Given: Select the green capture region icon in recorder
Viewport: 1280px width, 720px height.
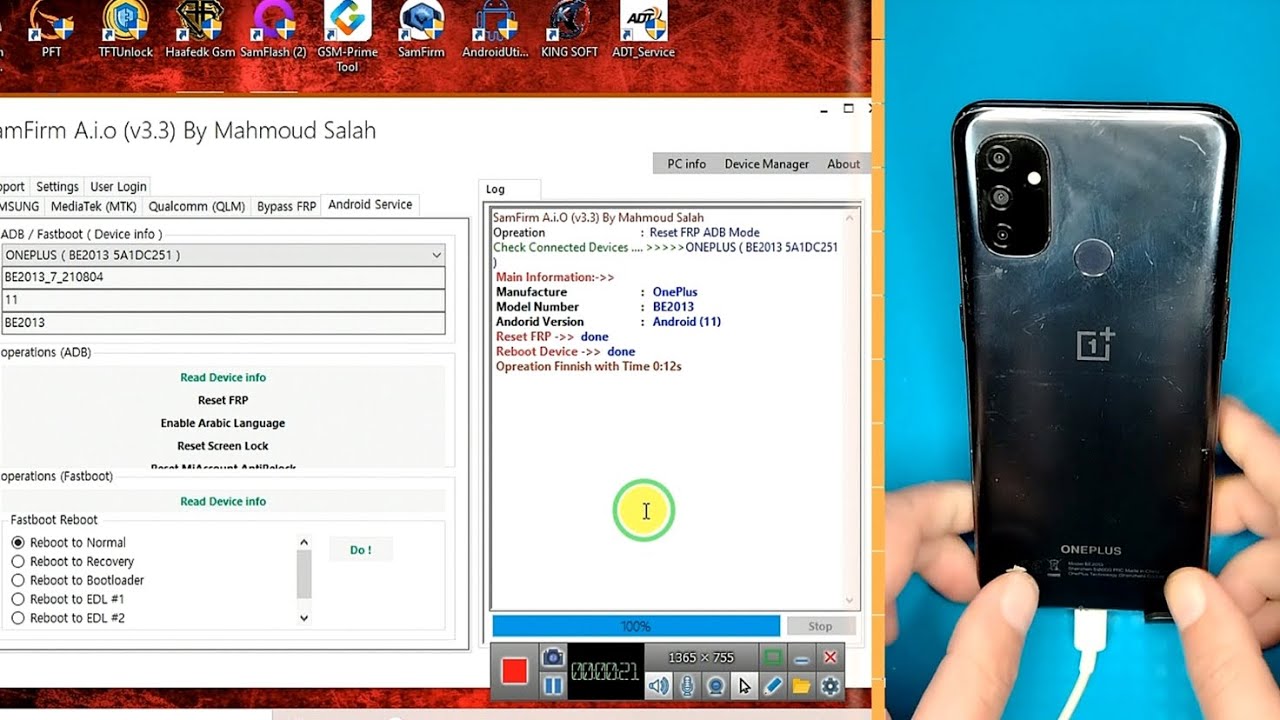Looking at the screenshot, I should pyautogui.click(x=772, y=657).
